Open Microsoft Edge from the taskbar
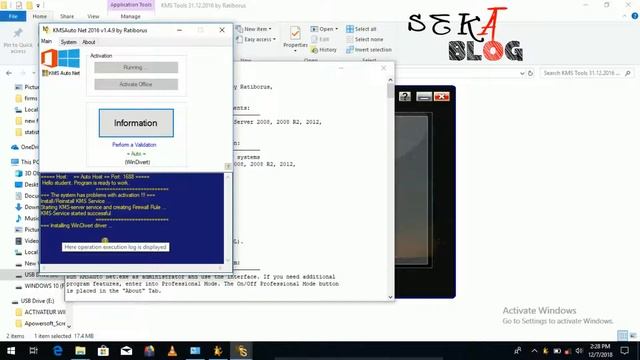This screenshot has width=640, height=360. (x=58, y=351)
